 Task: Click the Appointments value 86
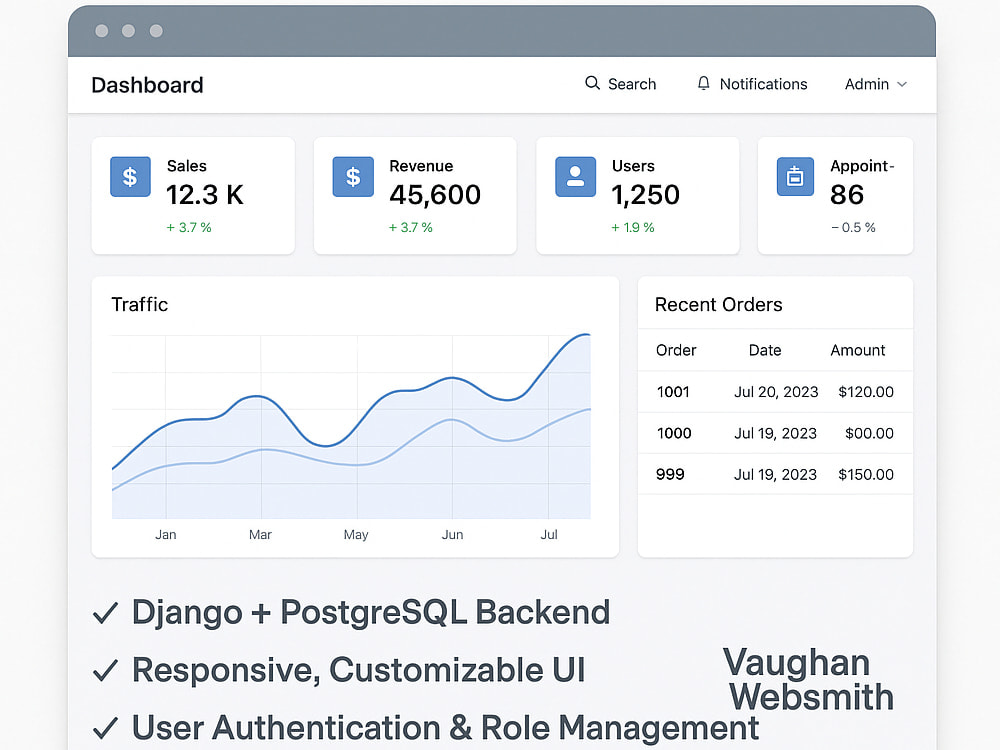(x=847, y=195)
